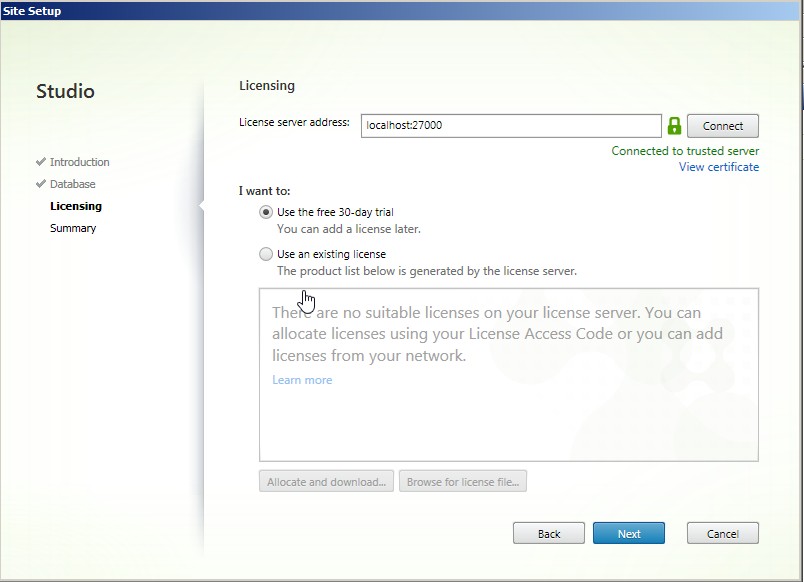Open the Database step in sidebar
The height and width of the screenshot is (582, 804).
[x=73, y=184]
